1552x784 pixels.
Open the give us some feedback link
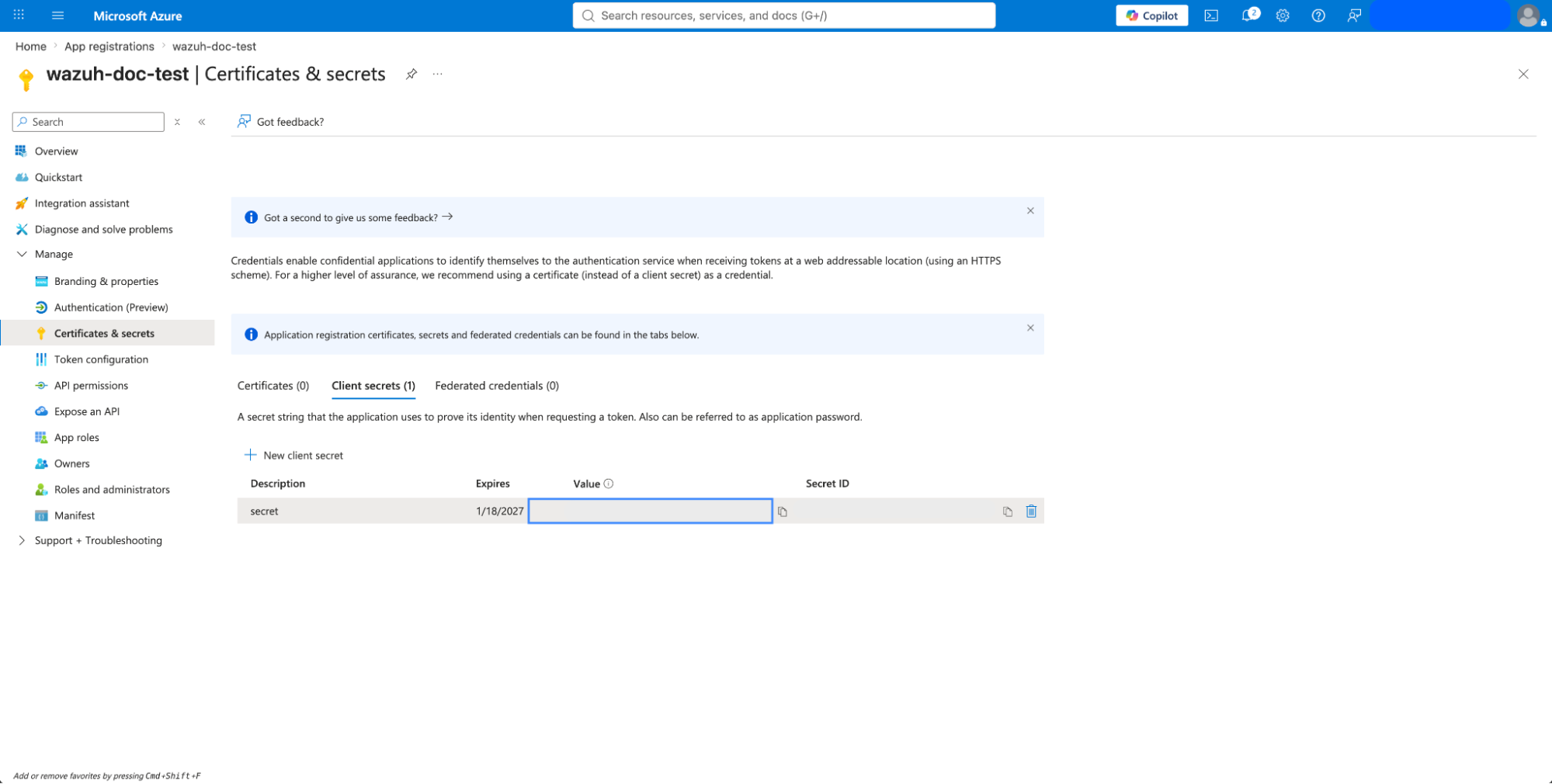[358, 217]
